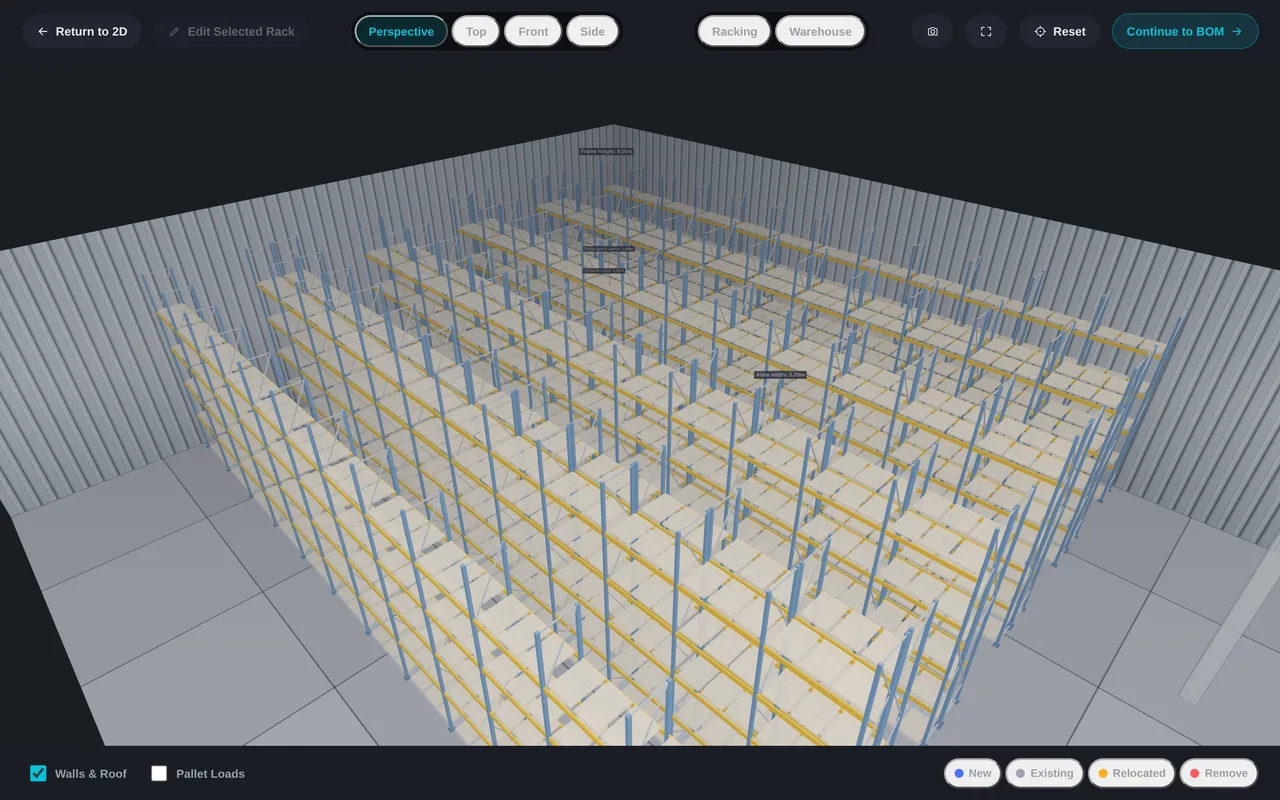Switch to Front view
The height and width of the screenshot is (800, 1280).
[x=533, y=31]
